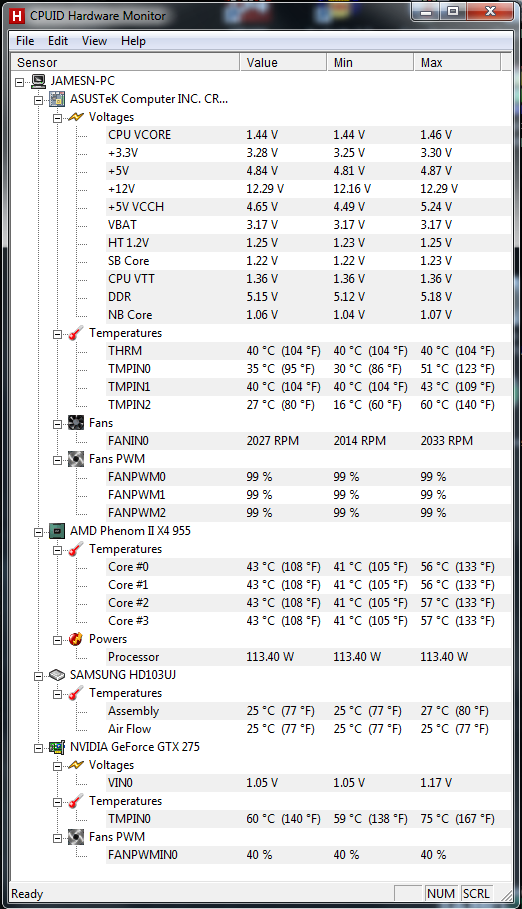
Task: Collapse the motherboard Fans PWM group
Action: point(57,460)
